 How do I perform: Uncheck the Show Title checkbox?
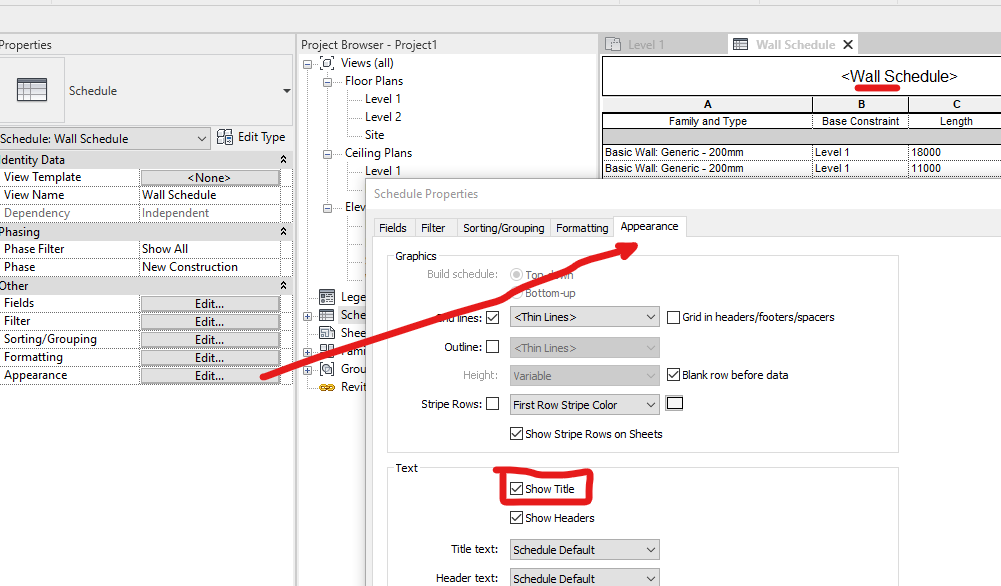pos(516,489)
